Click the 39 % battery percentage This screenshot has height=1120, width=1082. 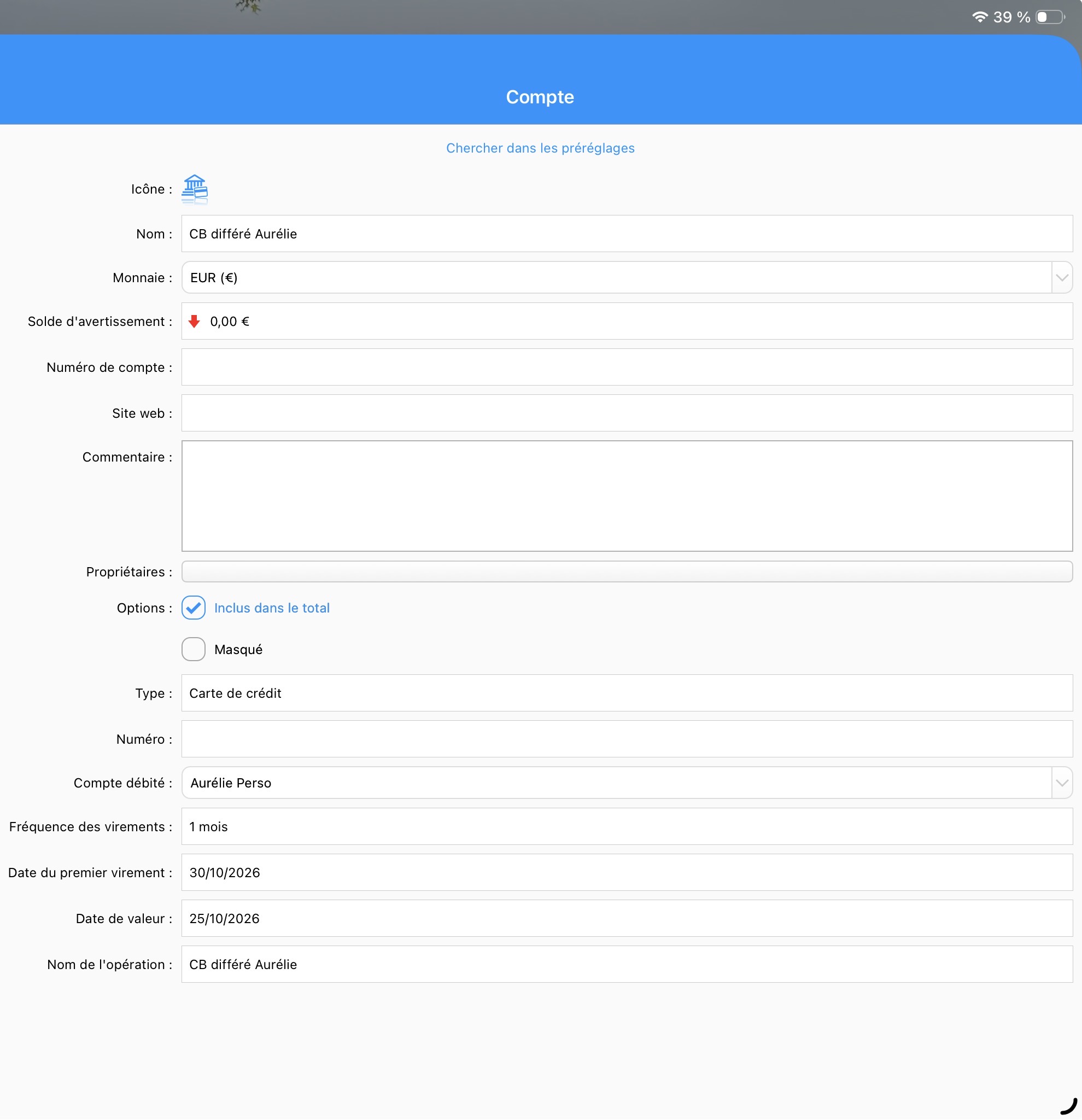tap(1011, 17)
